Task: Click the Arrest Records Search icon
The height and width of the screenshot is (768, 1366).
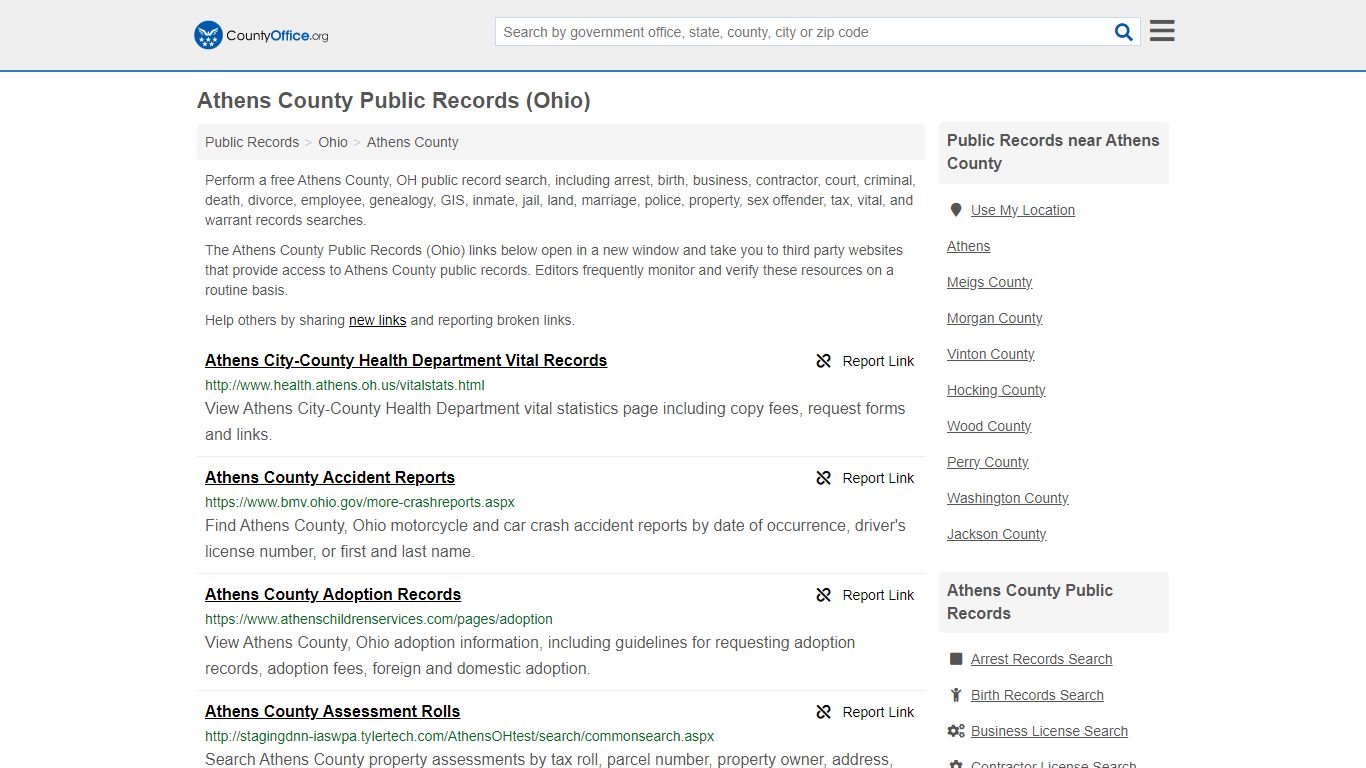Action: click(956, 659)
